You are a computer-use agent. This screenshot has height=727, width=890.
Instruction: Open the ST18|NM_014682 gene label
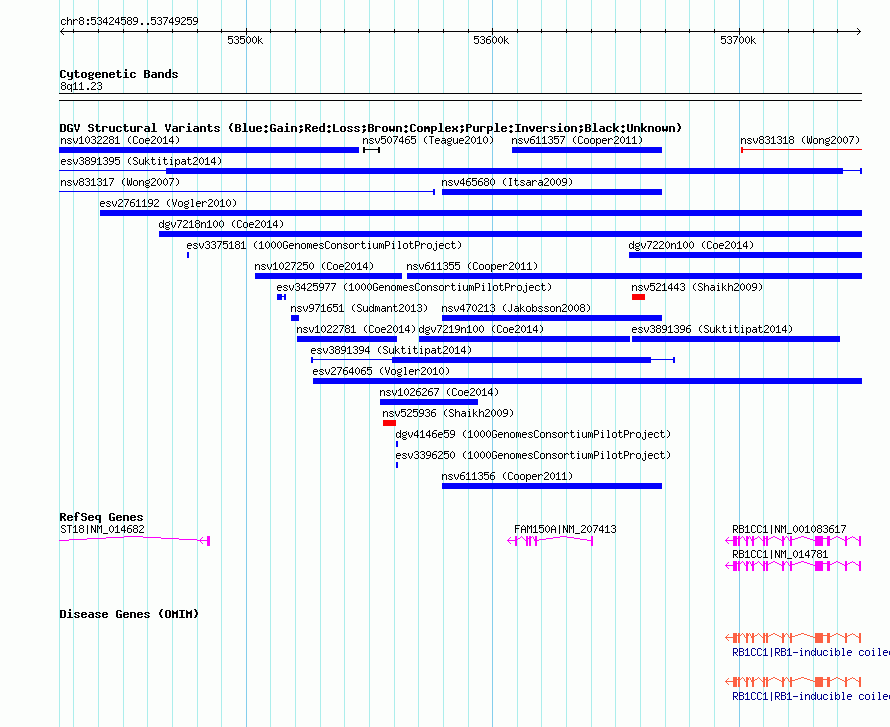coord(102,530)
